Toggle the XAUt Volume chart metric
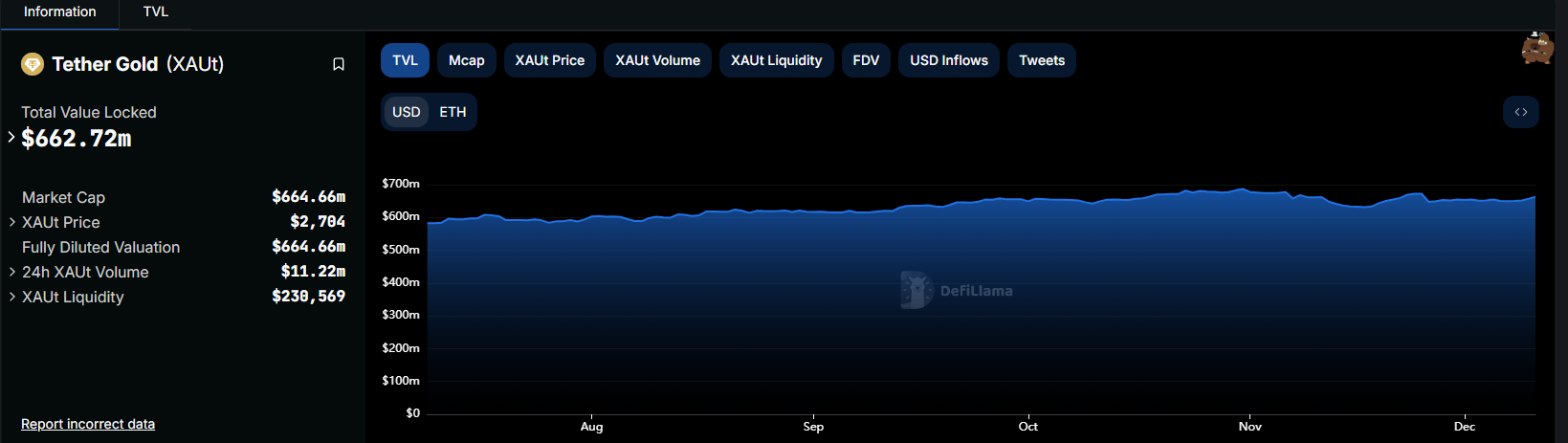Screen dimensions: 1568x443 [658, 60]
